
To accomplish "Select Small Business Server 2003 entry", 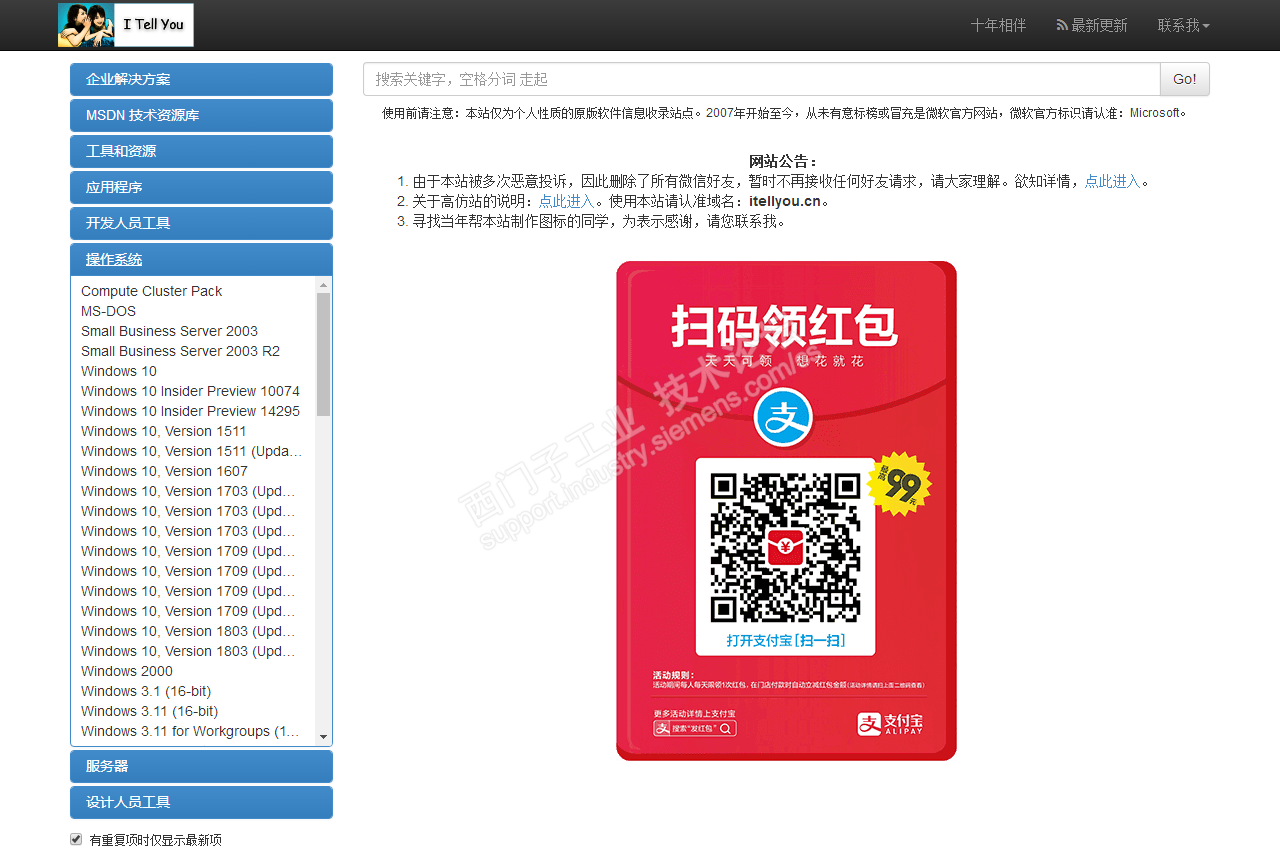I will click(x=169, y=331).
